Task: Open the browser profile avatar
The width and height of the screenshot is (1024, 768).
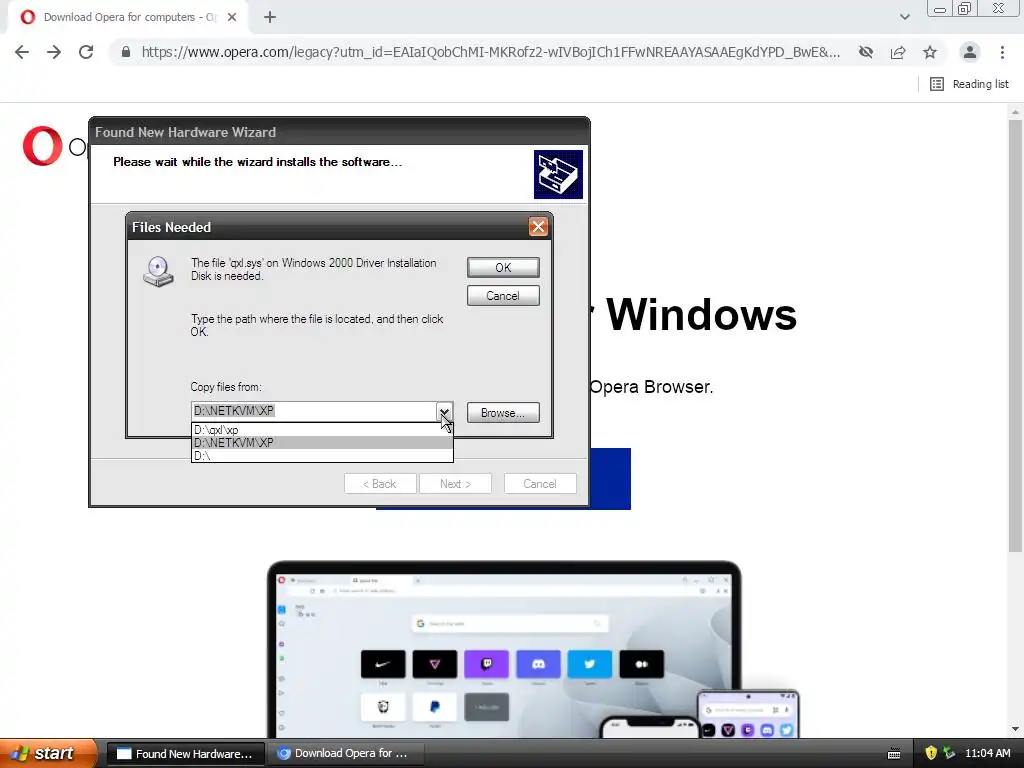Action: click(970, 52)
